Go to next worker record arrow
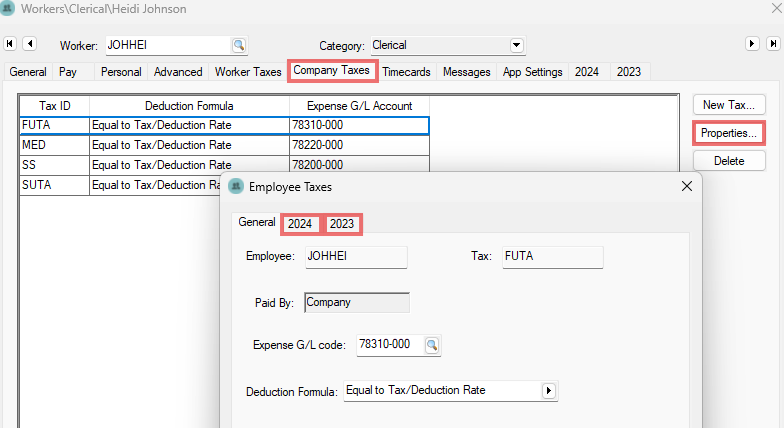The width and height of the screenshot is (784, 428). click(752, 44)
